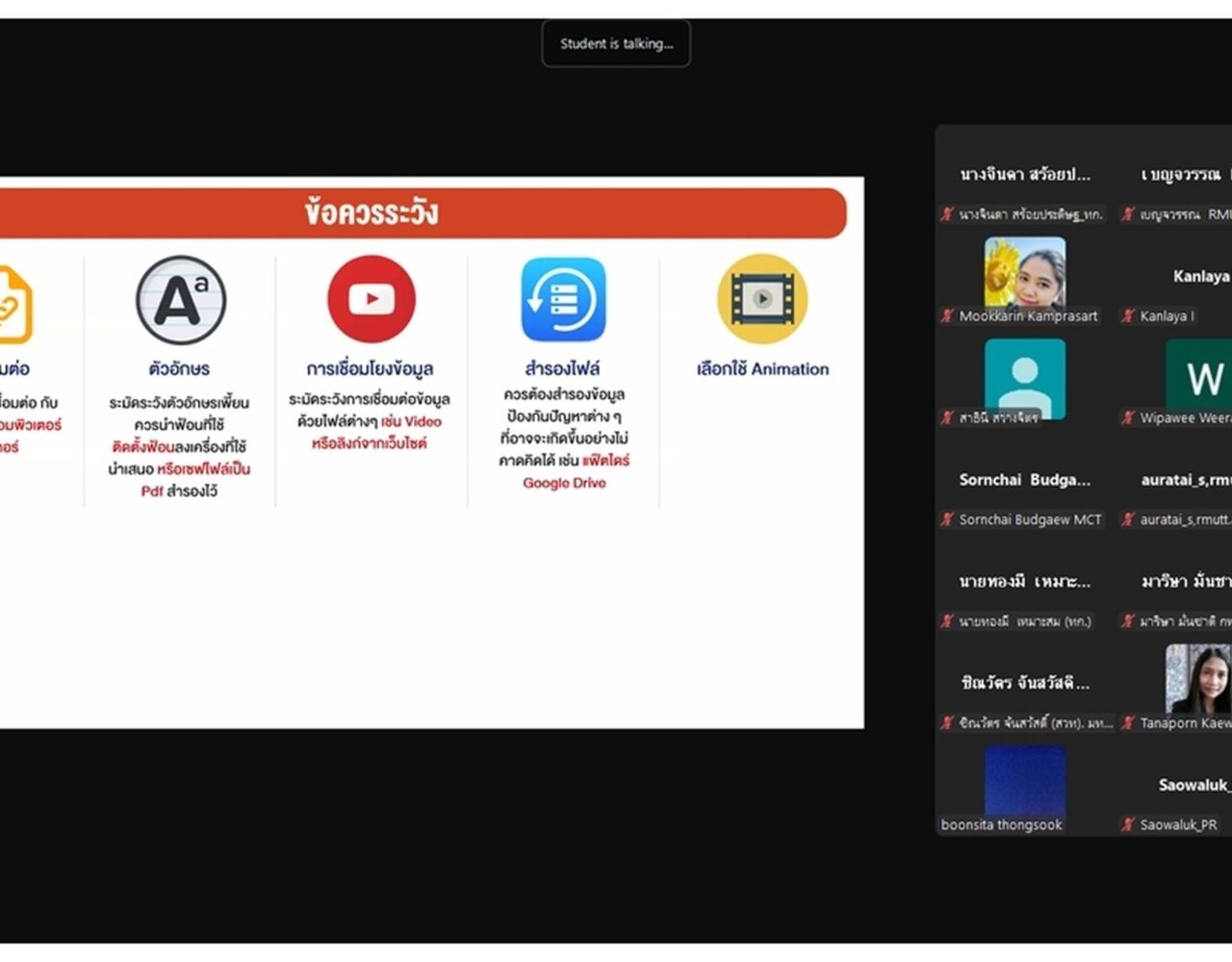Viewport: 1232px width, 962px height.
Task: Click the ตัวอักษร heading on the slide
Action: pos(180,369)
